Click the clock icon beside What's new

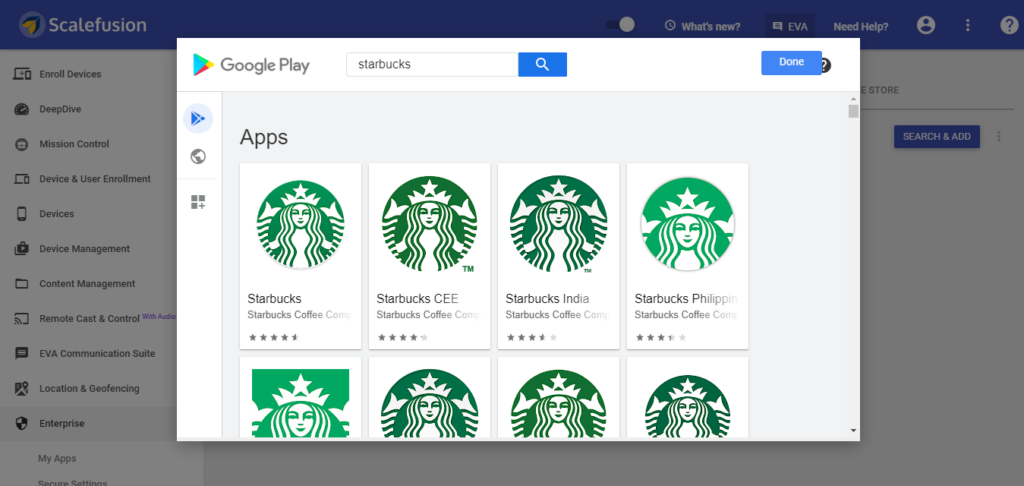[670, 25]
